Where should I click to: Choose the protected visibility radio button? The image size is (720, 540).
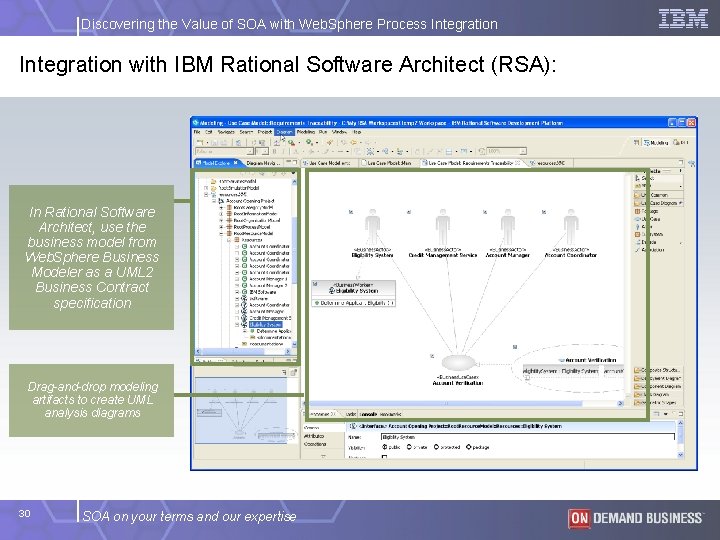pos(436,447)
